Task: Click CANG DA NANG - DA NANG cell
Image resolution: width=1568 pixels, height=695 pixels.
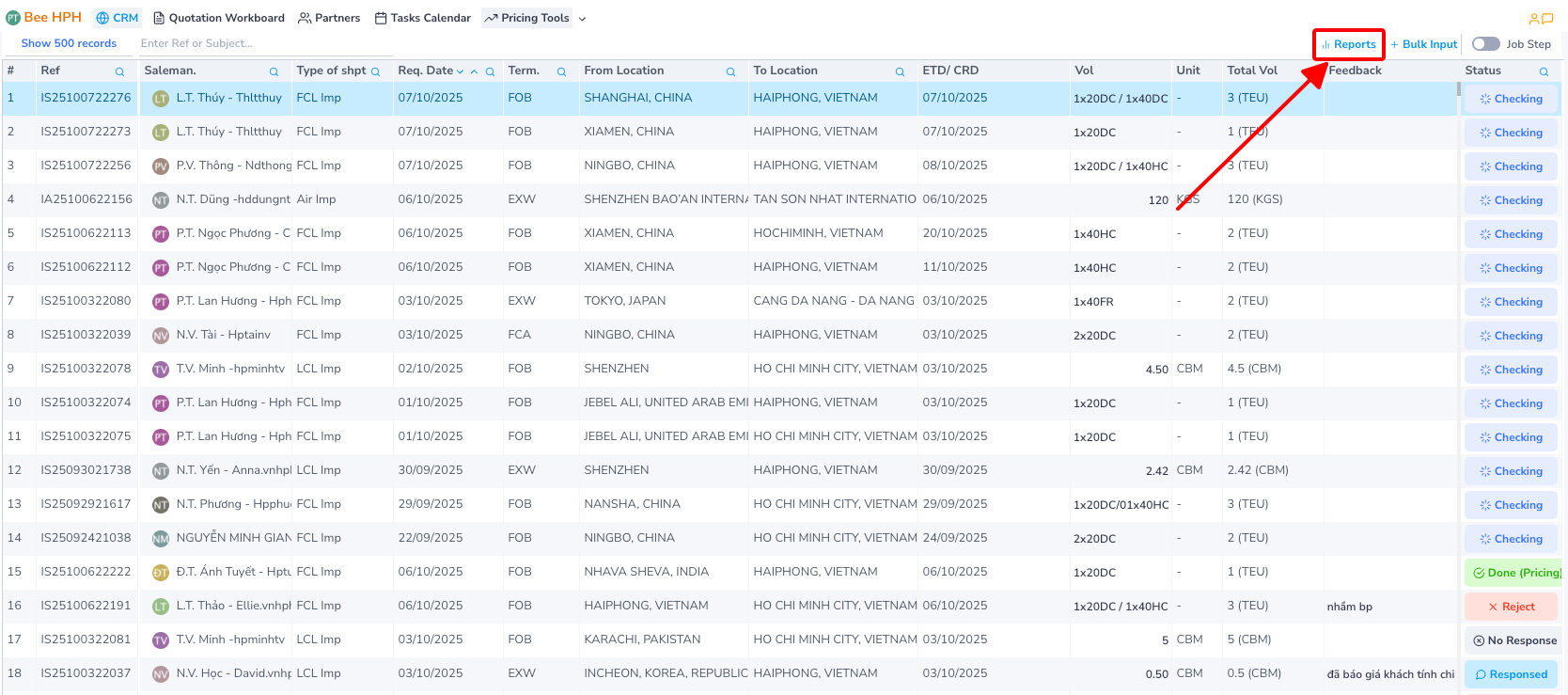Action: click(x=833, y=301)
